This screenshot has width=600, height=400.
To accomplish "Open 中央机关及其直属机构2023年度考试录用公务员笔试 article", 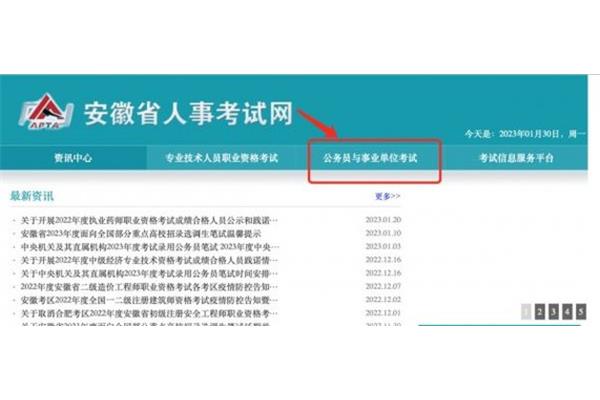I will [x=150, y=247].
